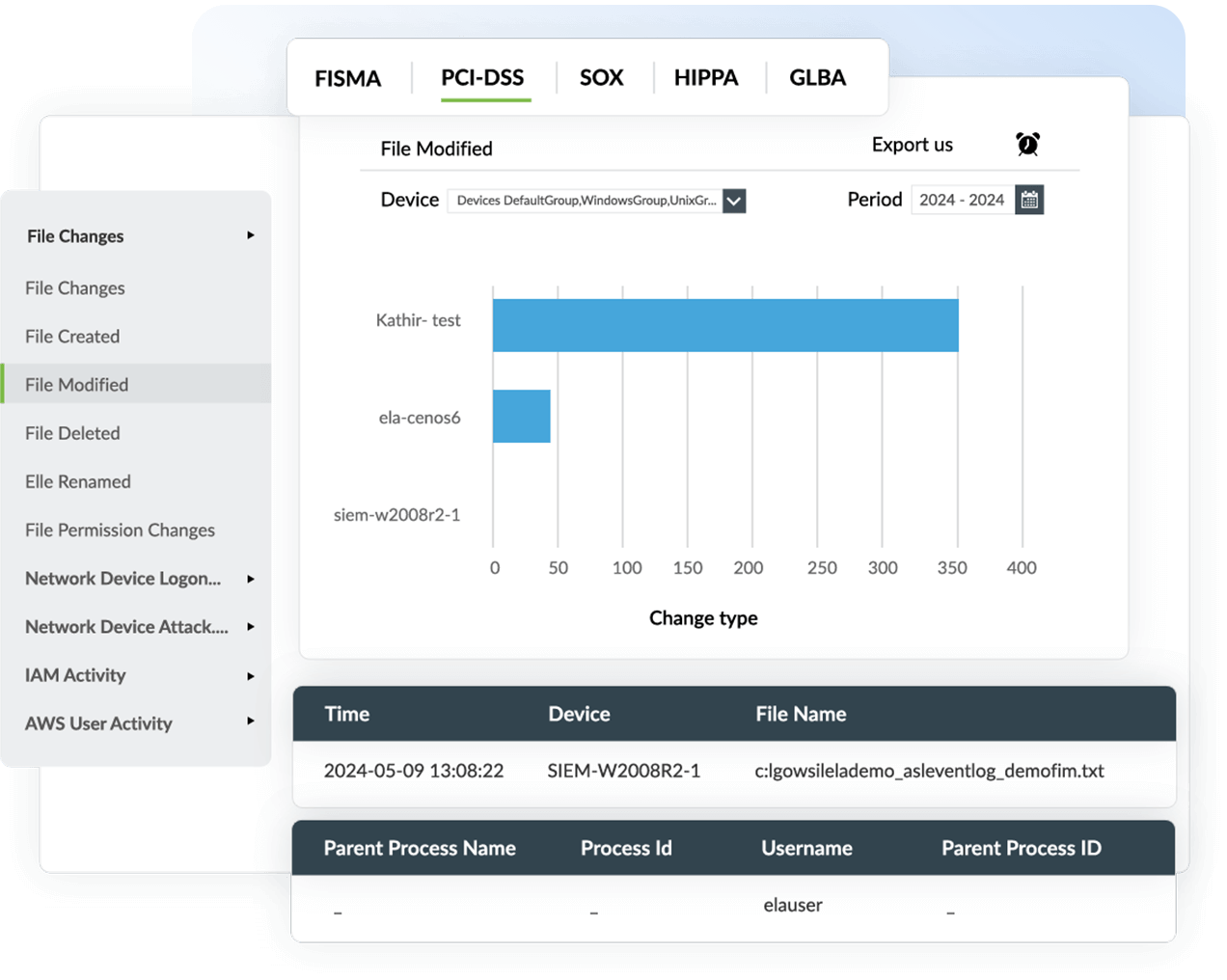Click the chevron next to File Changes header
1227x980 pixels.
point(250,234)
